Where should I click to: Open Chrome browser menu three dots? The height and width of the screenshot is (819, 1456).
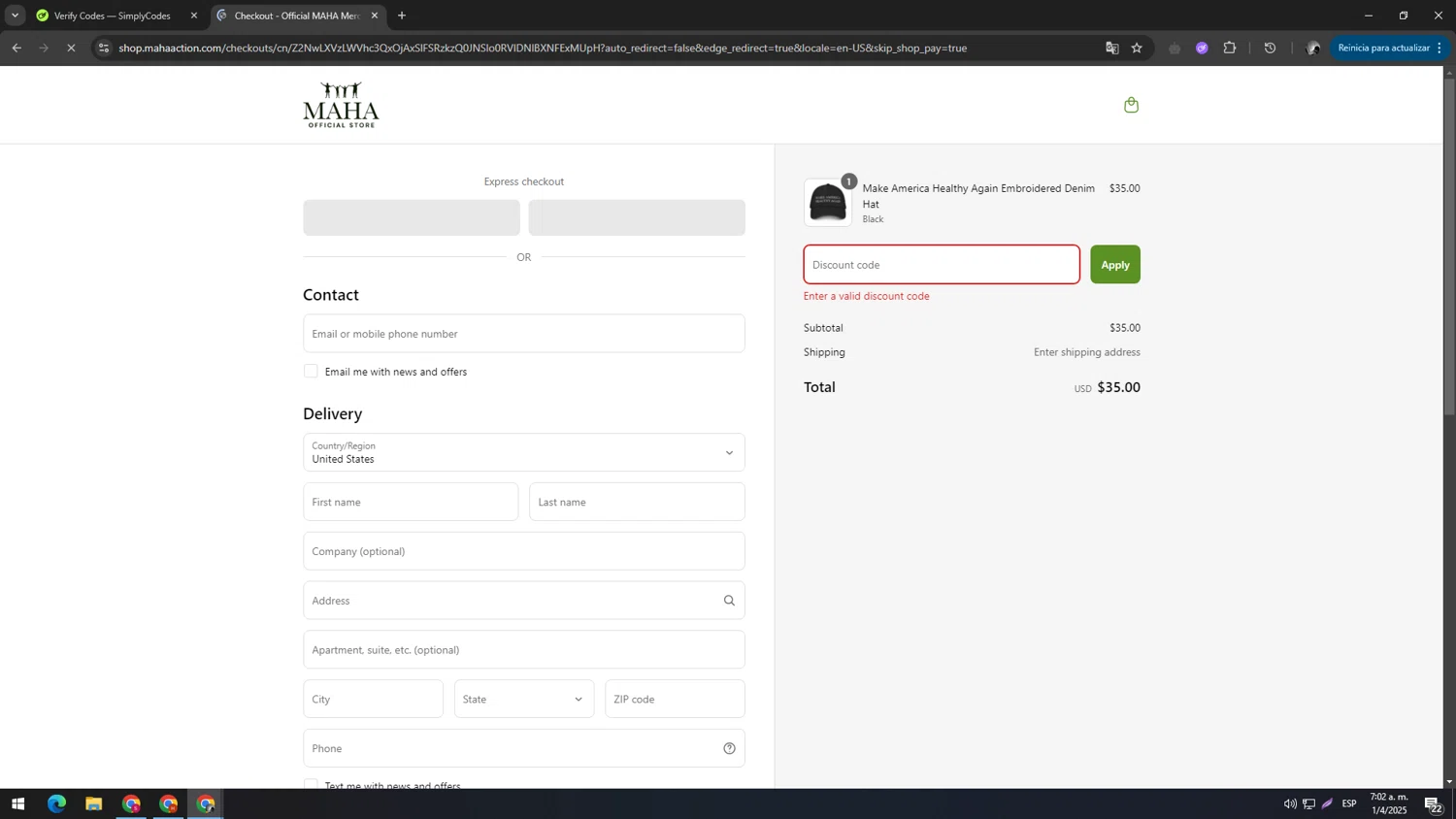[1439, 48]
